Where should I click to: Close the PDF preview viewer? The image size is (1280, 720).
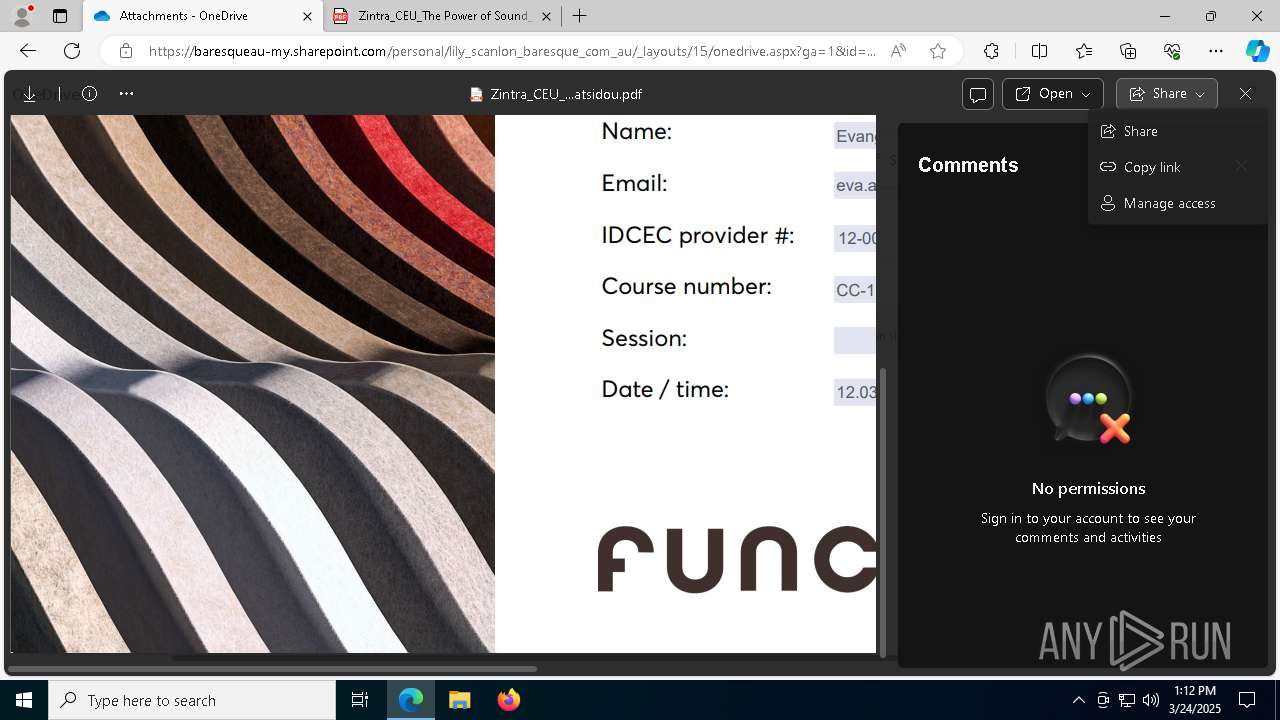(x=1245, y=94)
